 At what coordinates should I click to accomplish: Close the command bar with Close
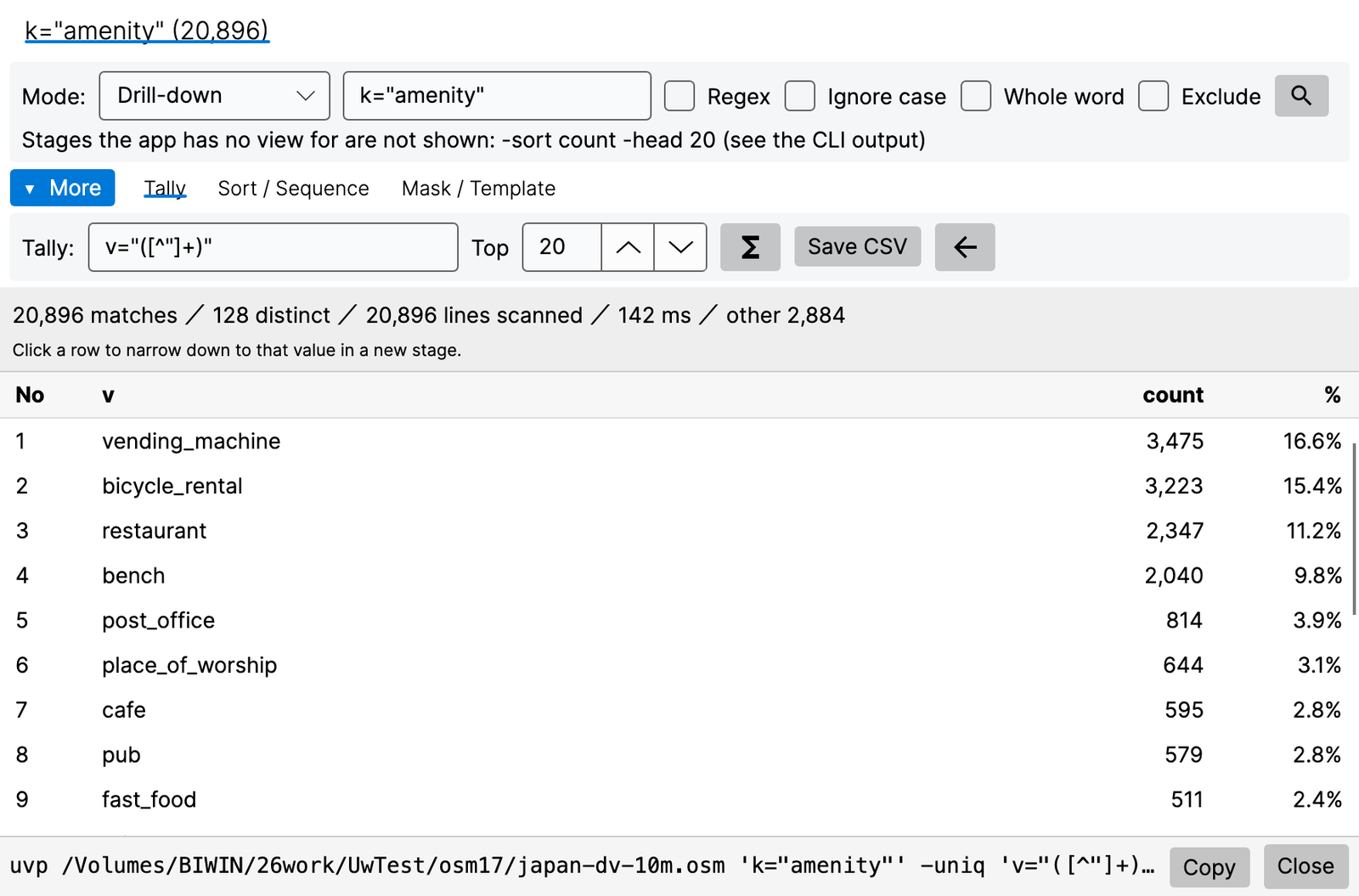1306,866
